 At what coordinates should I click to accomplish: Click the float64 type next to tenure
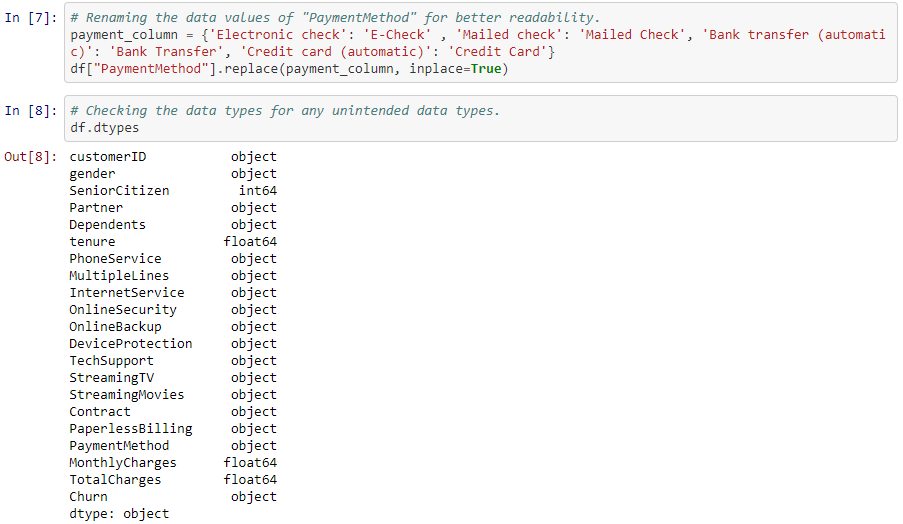click(x=250, y=242)
